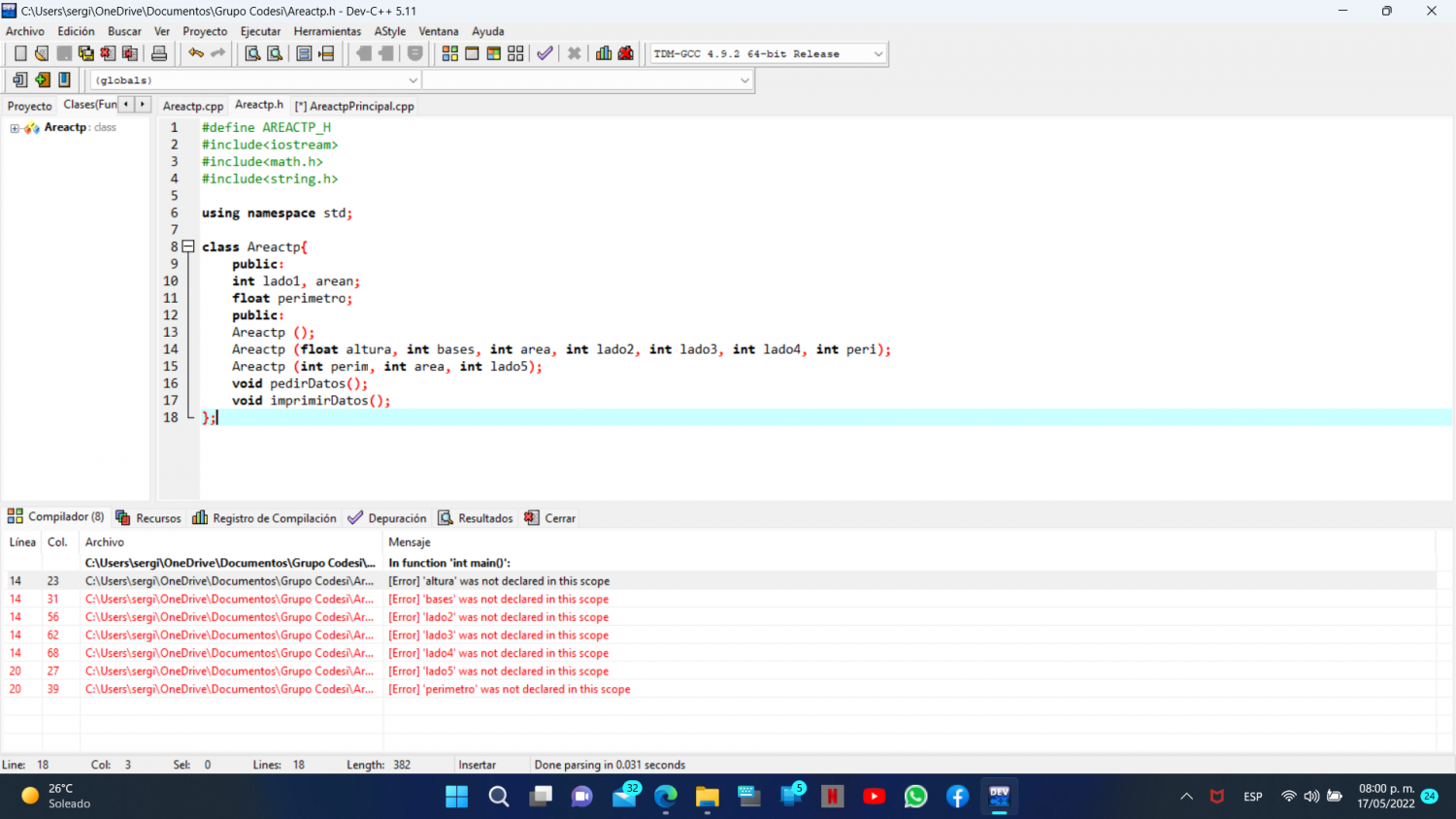Click the Undo arrow icon
Image resolution: width=1456 pixels, height=819 pixels.
point(196,53)
